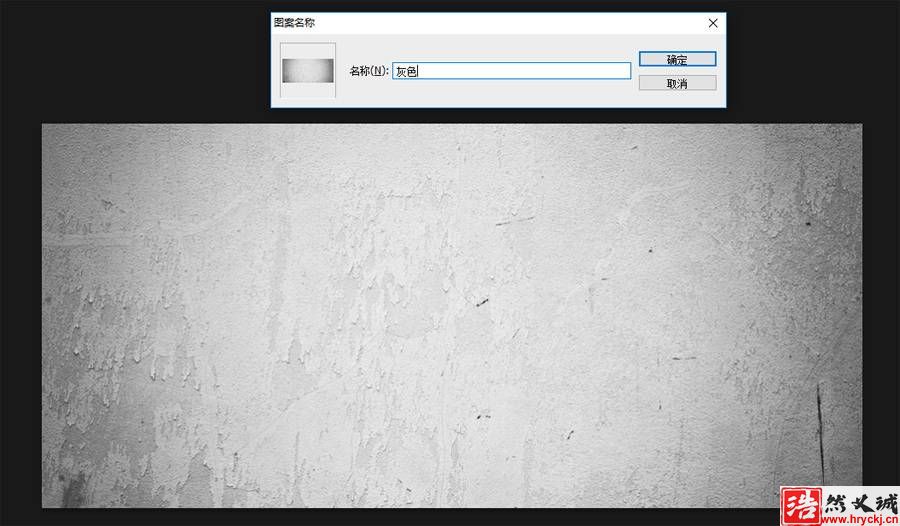
Task: Click the 图案名称 dialog title text
Action: (294, 23)
